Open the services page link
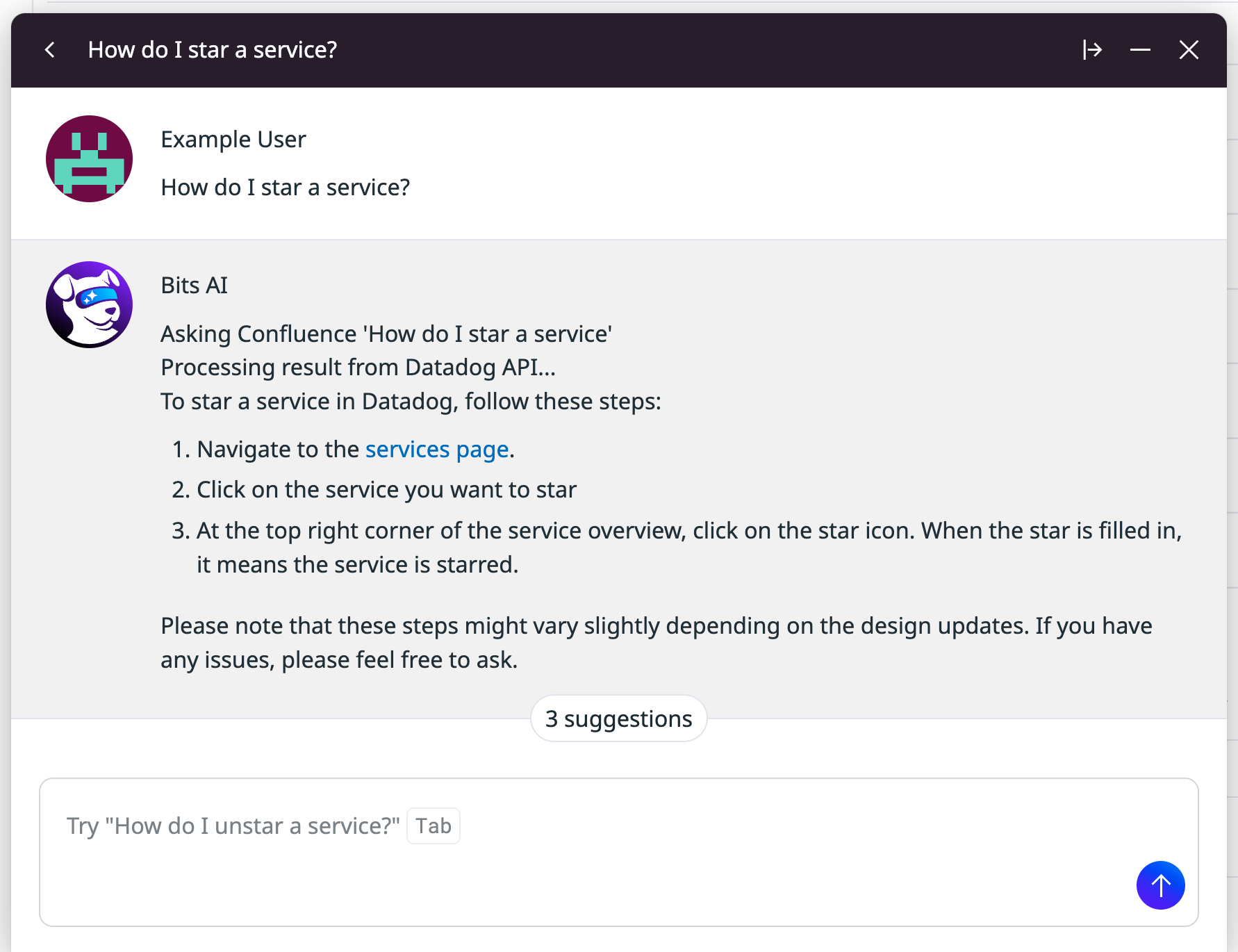The image size is (1238, 952). pos(437,450)
